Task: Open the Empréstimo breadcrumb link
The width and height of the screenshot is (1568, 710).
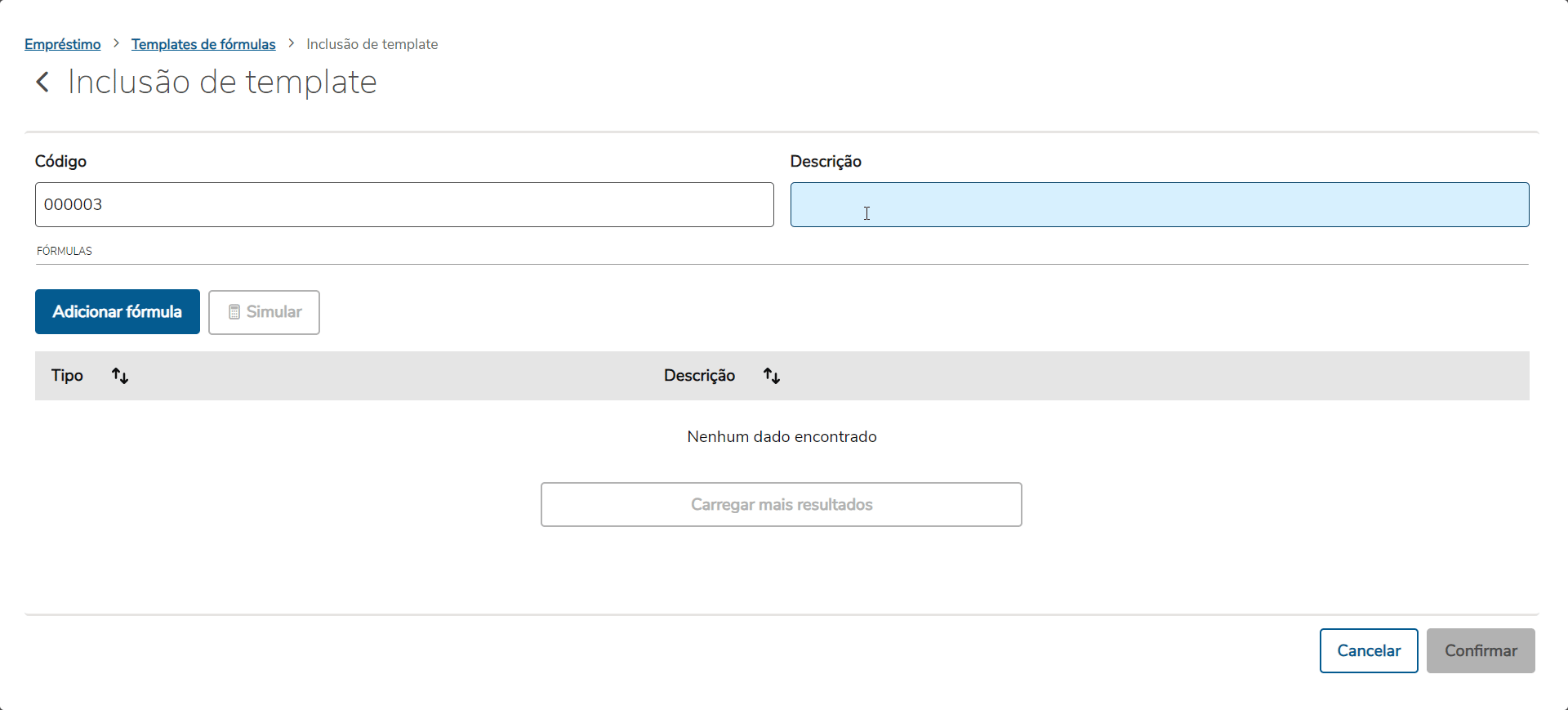Action: coord(63,44)
